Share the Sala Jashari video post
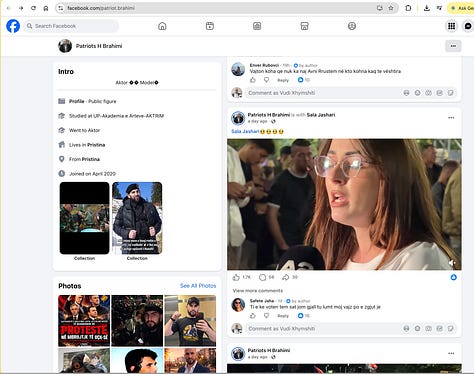Viewport: 474px width, 374px height. point(286,277)
